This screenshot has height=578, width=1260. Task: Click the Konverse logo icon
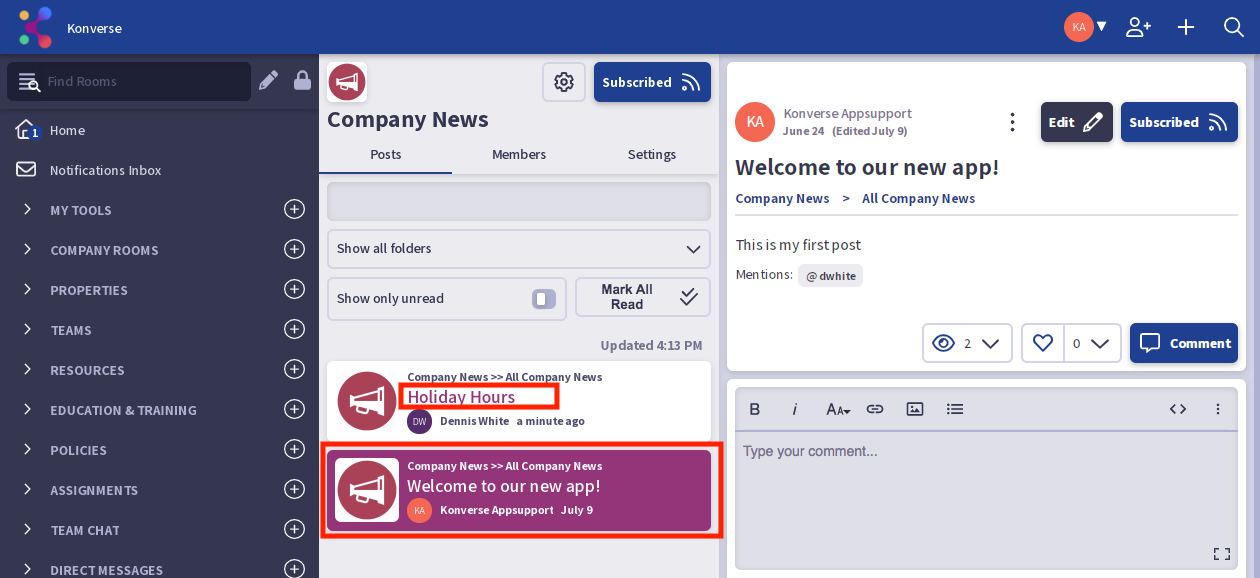[36, 27]
